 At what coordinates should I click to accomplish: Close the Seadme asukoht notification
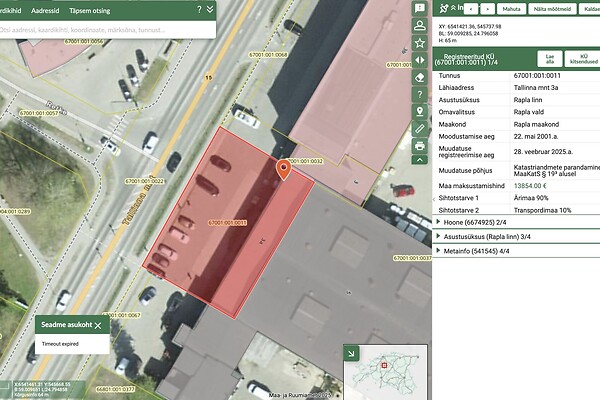96,326
